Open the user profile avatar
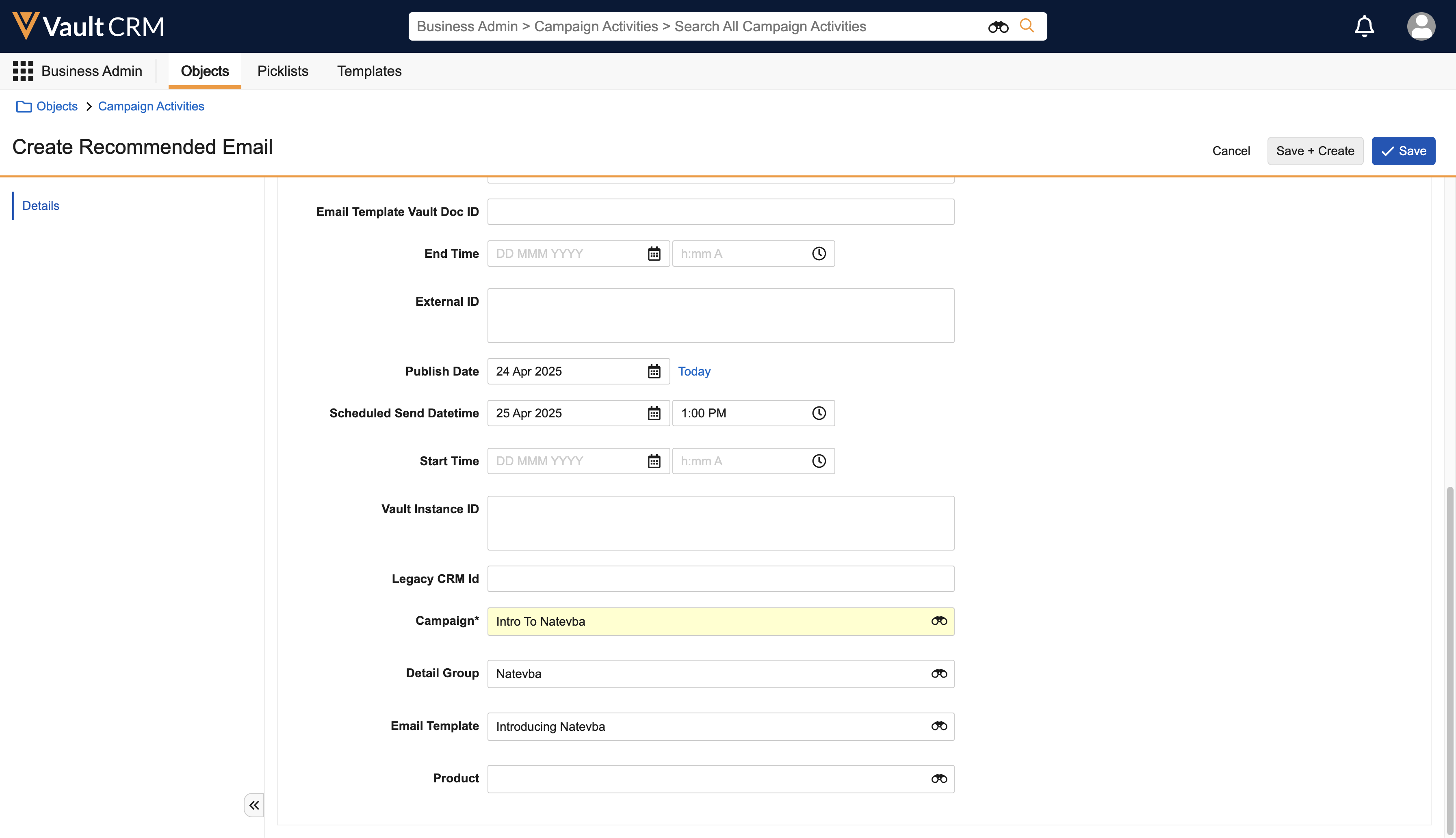1456x838 pixels. [1420, 26]
